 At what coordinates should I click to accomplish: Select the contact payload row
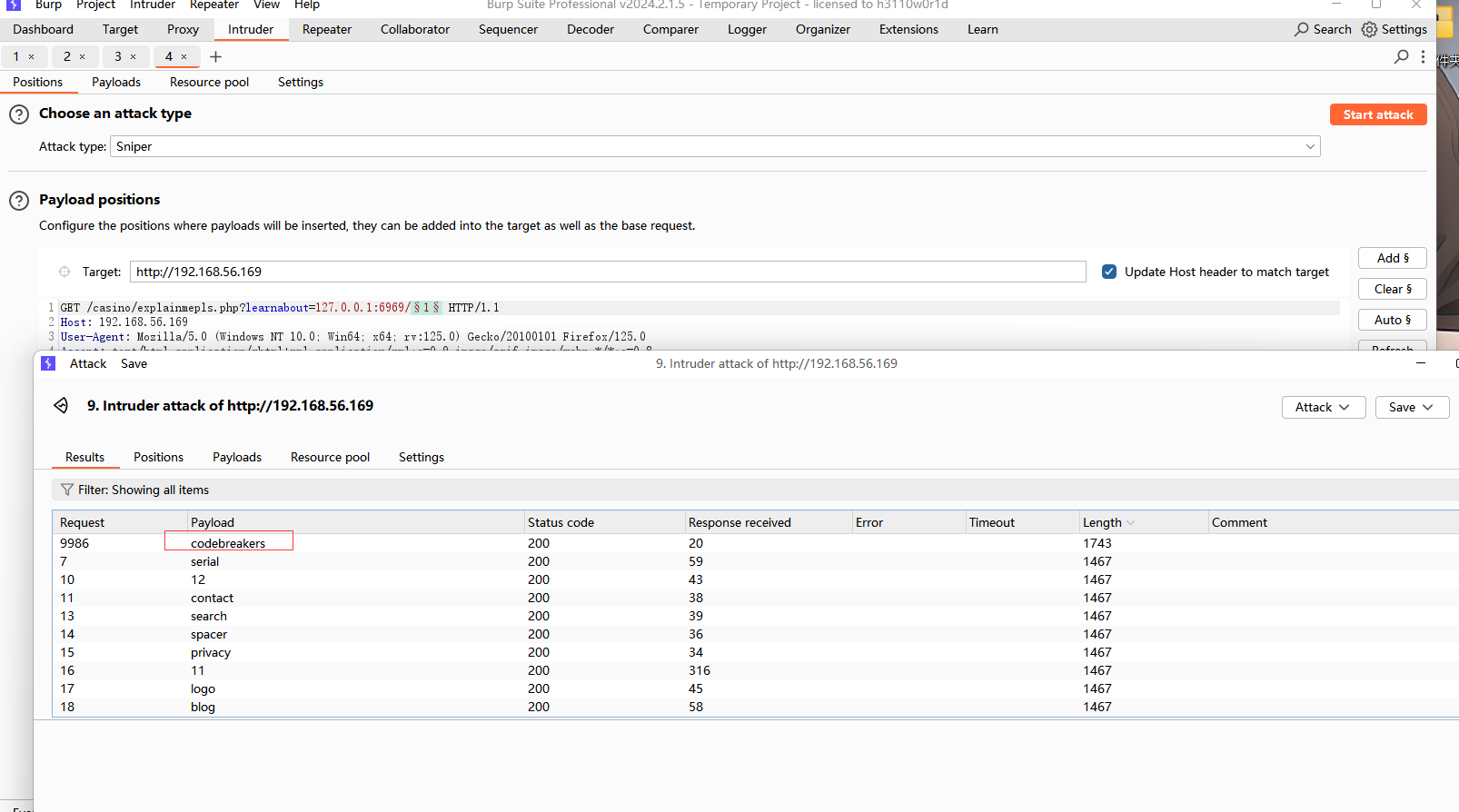754,598
